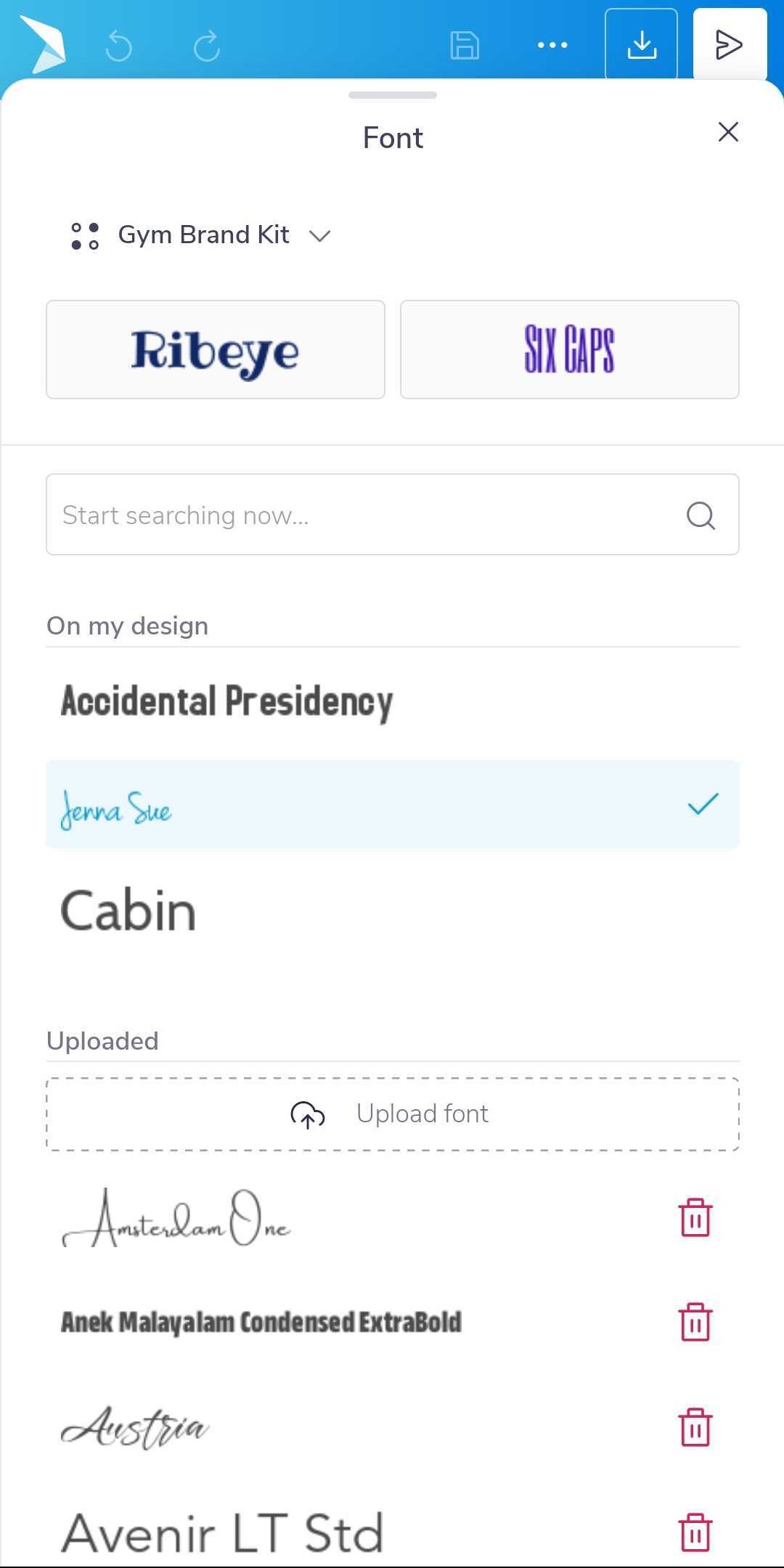Image resolution: width=784 pixels, height=1568 pixels.
Task: Select the Ribeye brand font
Action: click(x=216, y=349)
